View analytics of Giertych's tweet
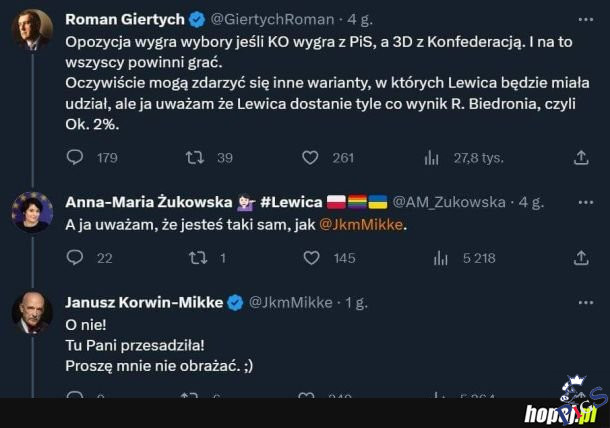The height and width of the screenshot is (428, 610). pyautogui.click(x=432, y=157)
